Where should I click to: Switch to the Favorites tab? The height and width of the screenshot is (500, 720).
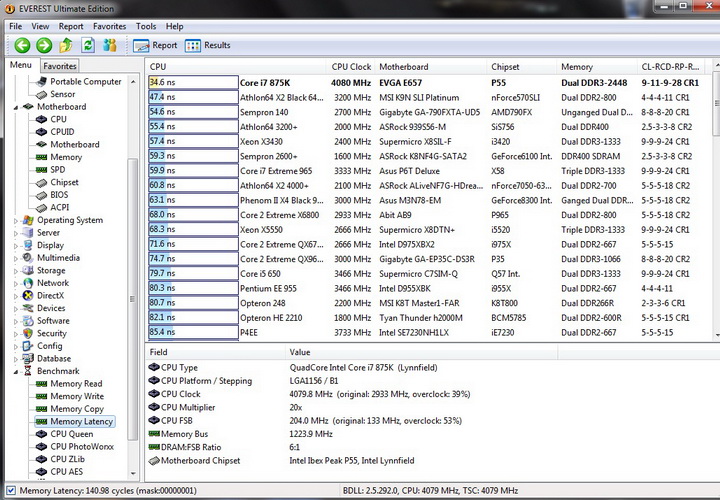60,66
